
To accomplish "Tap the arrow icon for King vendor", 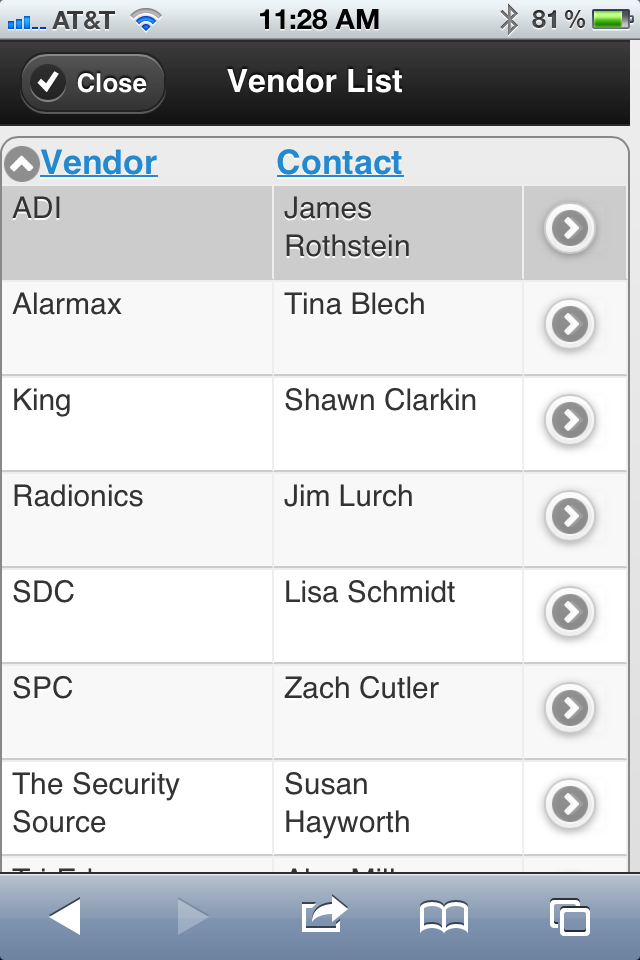I will tap(570, 420).
